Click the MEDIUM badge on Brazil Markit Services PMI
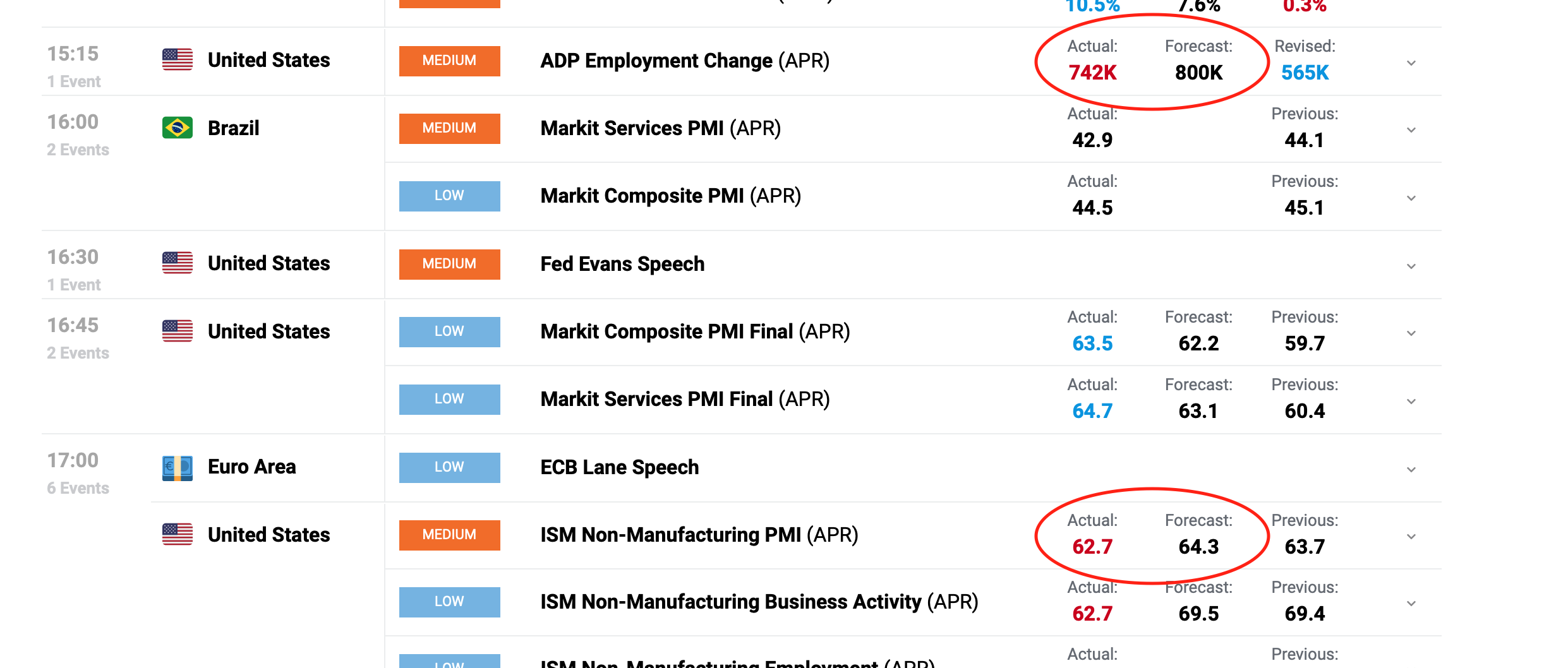This screenshot has height=668, width=1568. click(449, 128)
